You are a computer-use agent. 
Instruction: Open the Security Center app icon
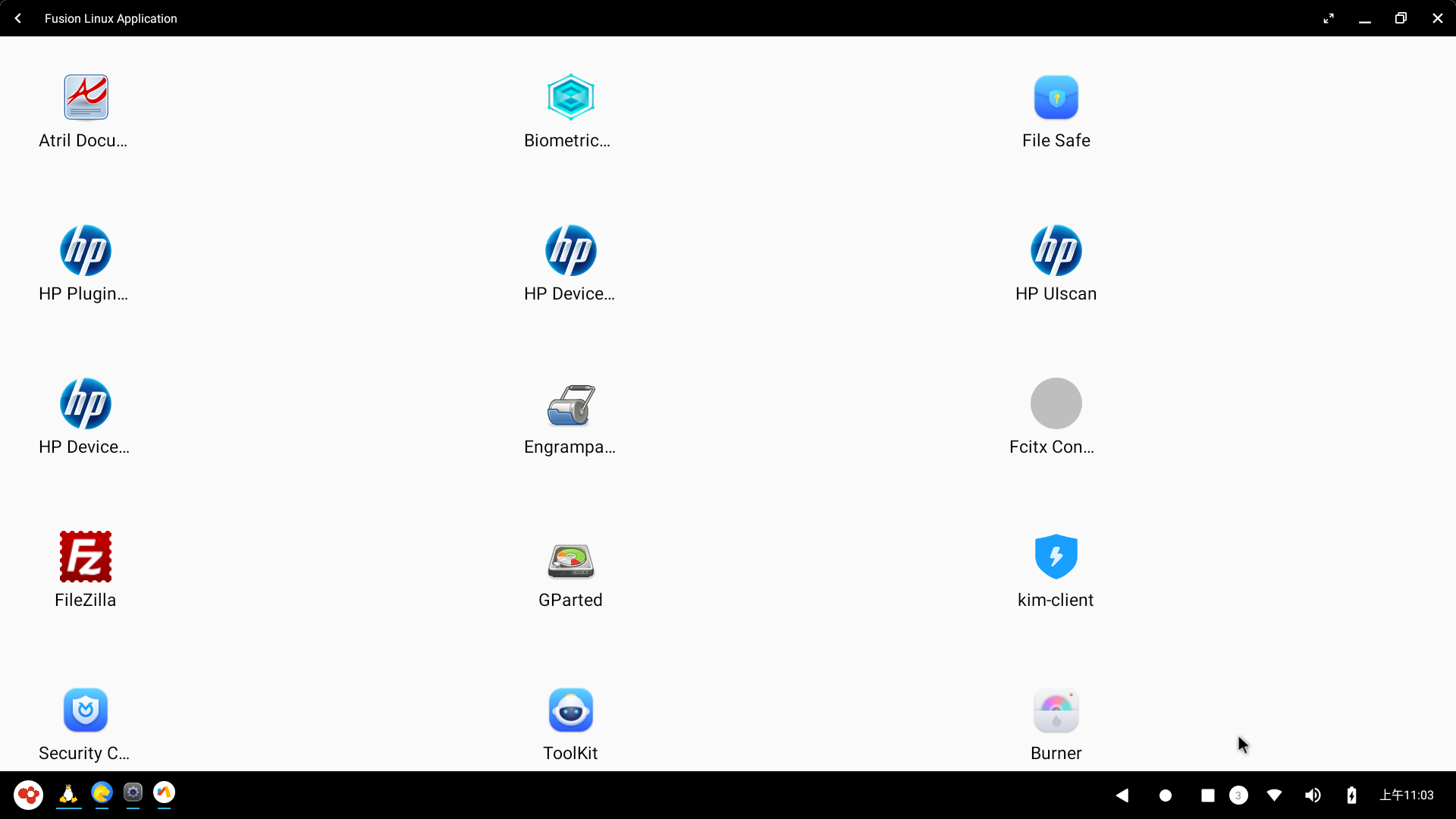coord(86,710)
